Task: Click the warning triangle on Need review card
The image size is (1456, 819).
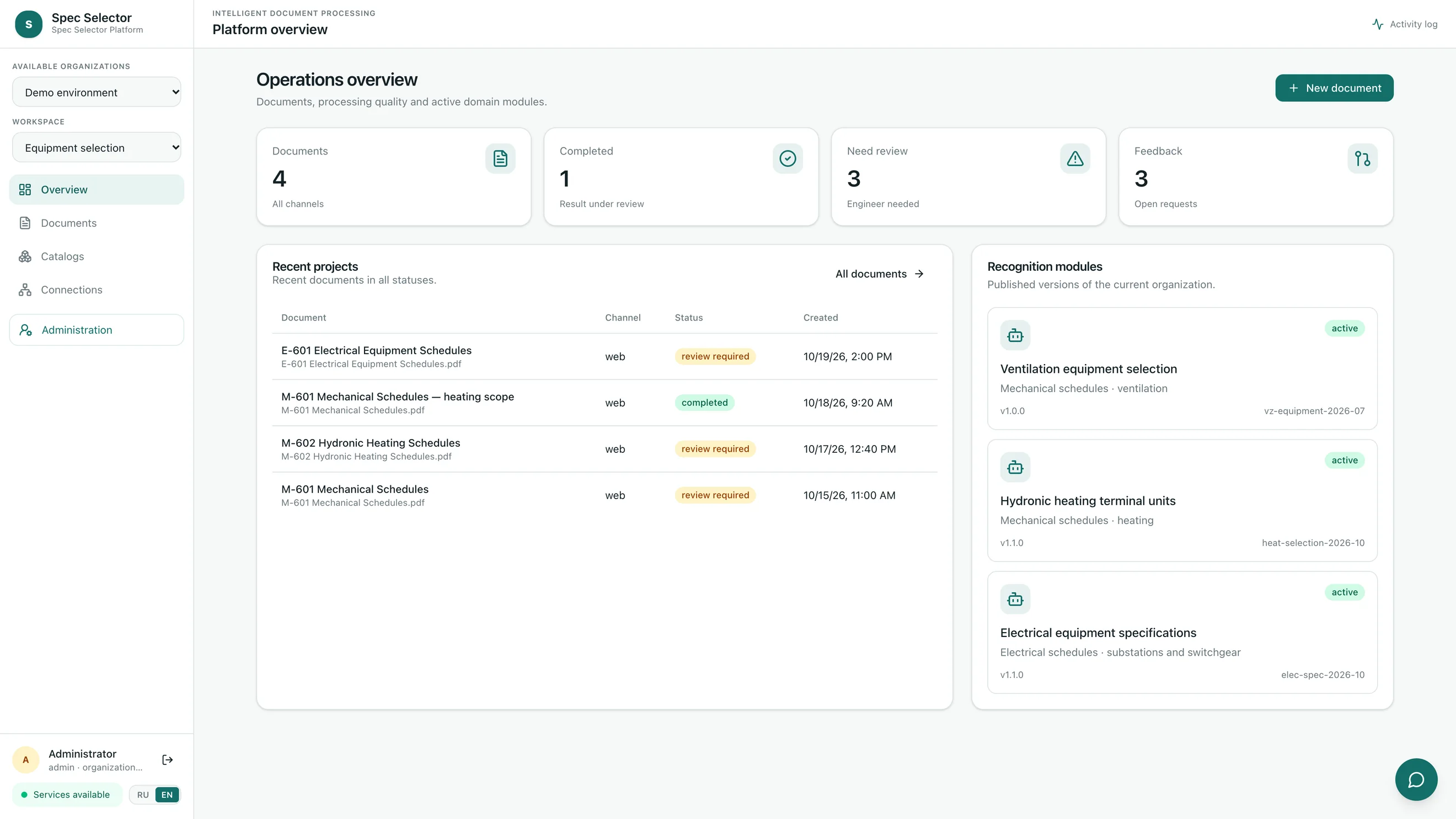Action: [x=1075, y=158]
